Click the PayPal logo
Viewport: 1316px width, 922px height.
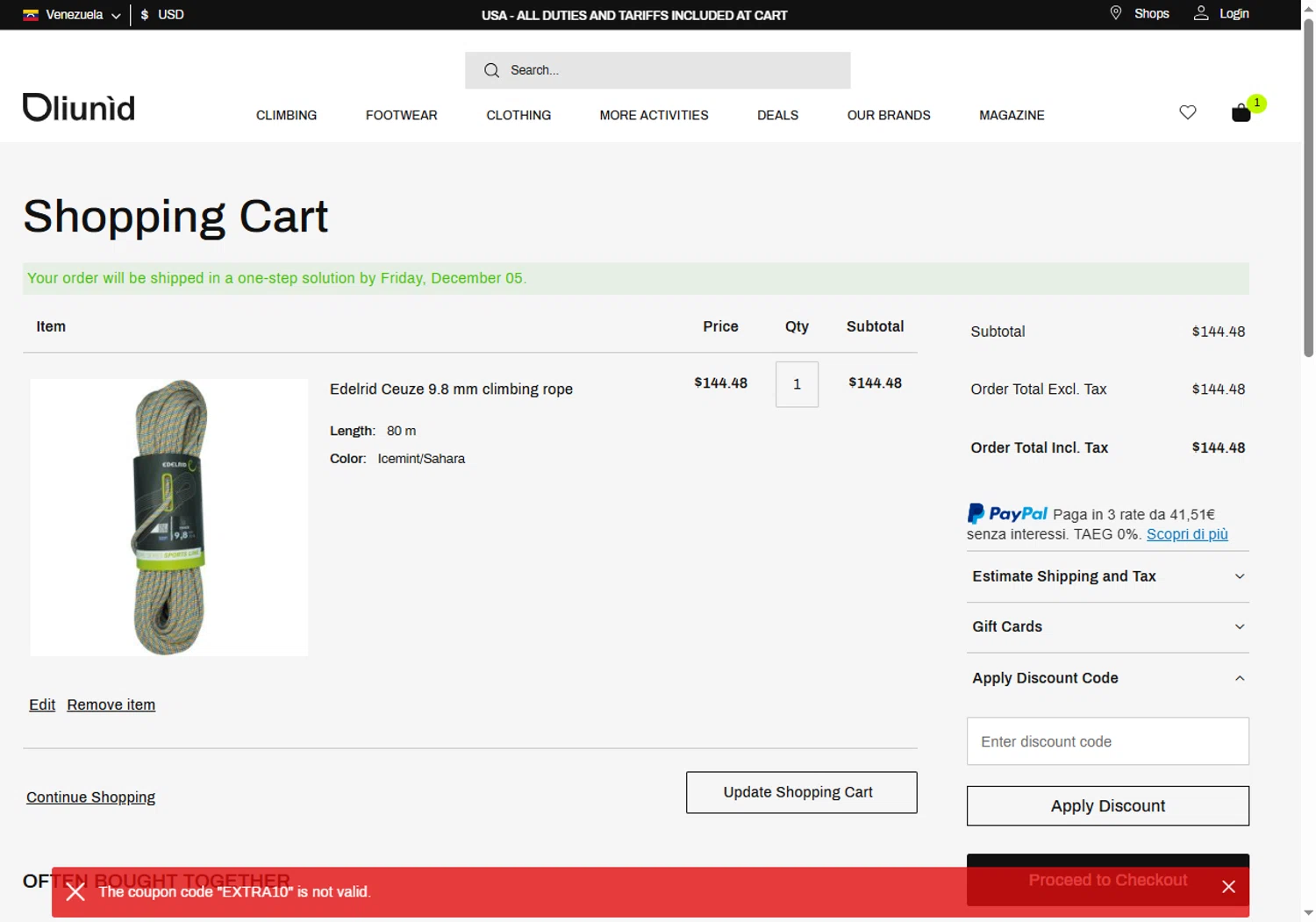coord(1007,514)
